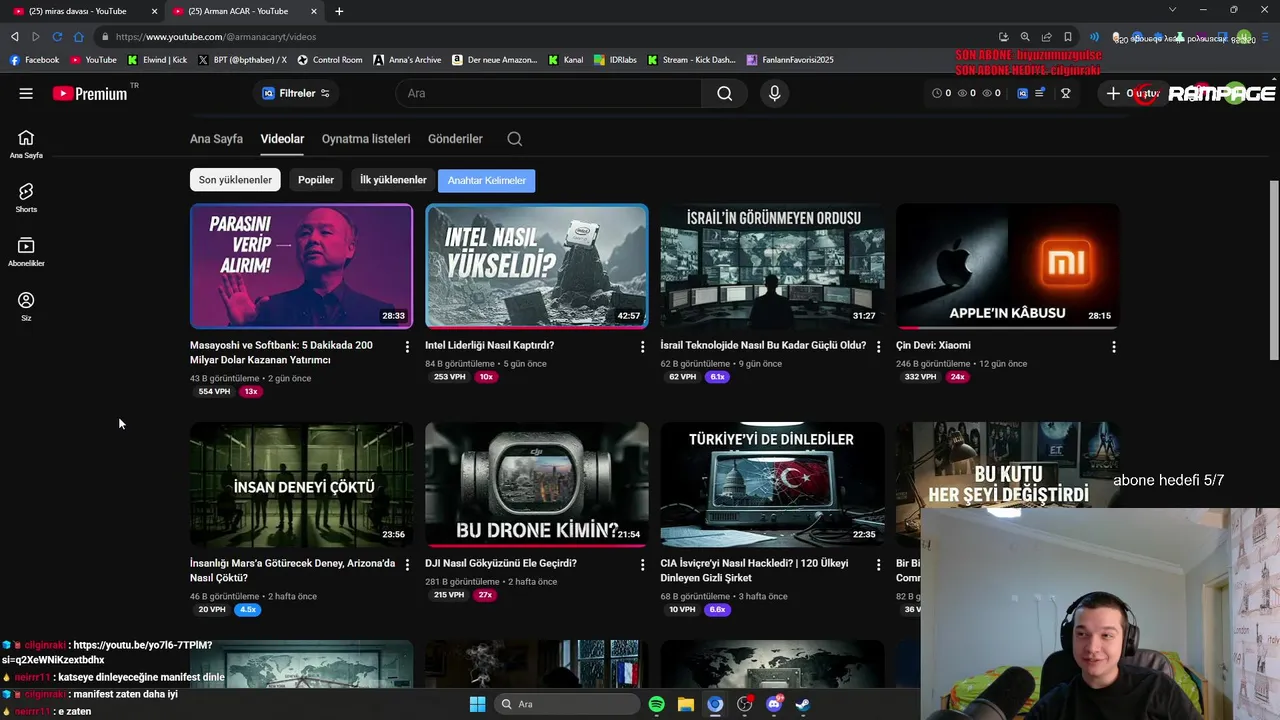Open Steam from the taskbar
1280x720 pixels.
pos(802,704)
